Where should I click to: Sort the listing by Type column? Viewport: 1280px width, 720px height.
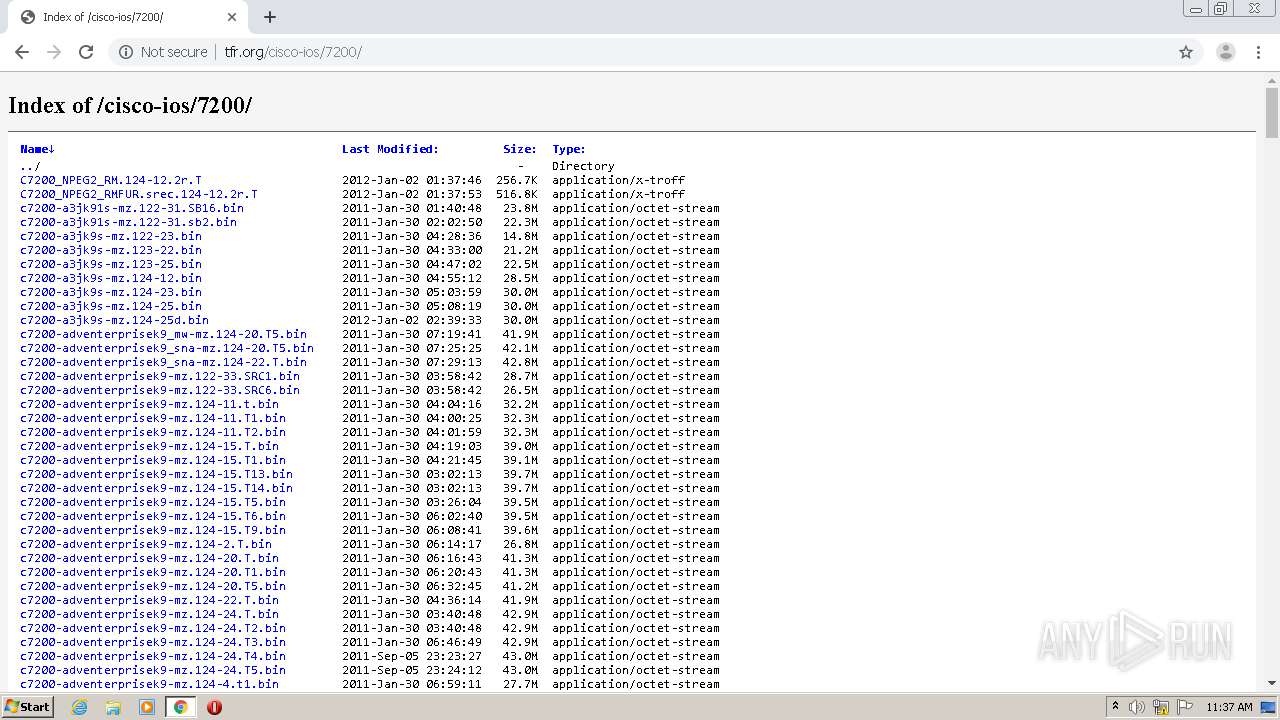coord(569,149)
